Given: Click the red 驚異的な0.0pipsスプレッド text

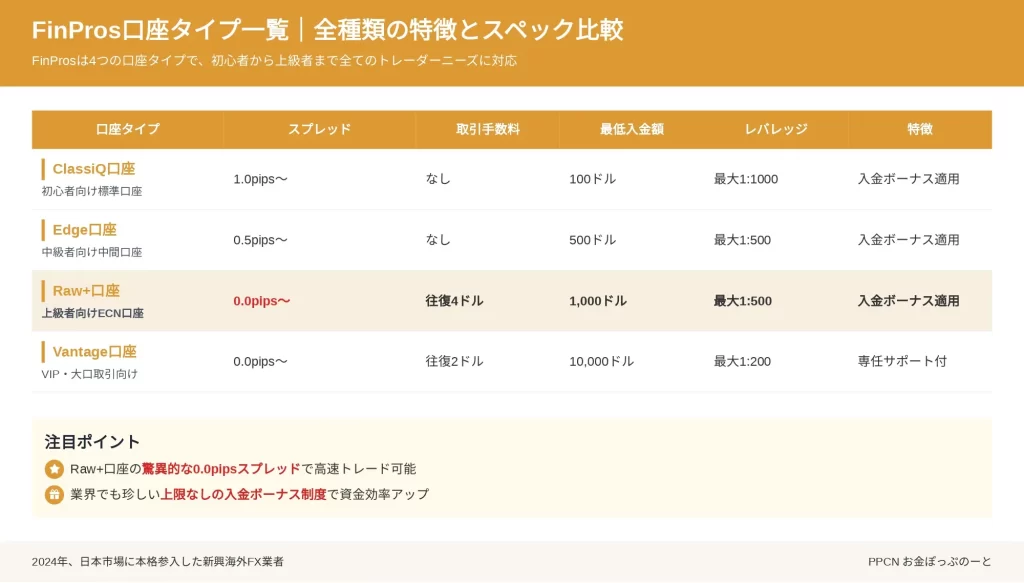Looking at the screenshot, I should point(221,469).
